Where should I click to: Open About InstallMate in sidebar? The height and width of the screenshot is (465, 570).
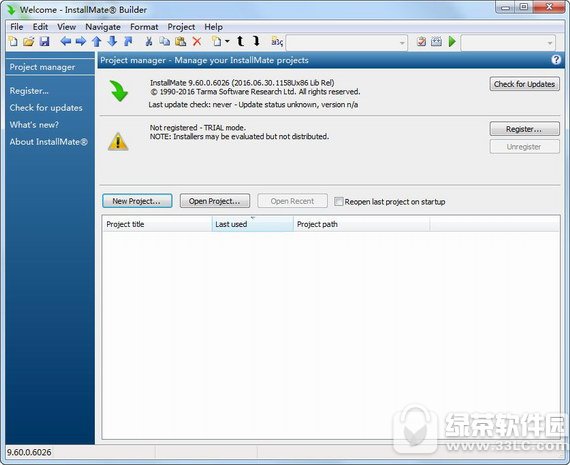[x=49, y=142]
